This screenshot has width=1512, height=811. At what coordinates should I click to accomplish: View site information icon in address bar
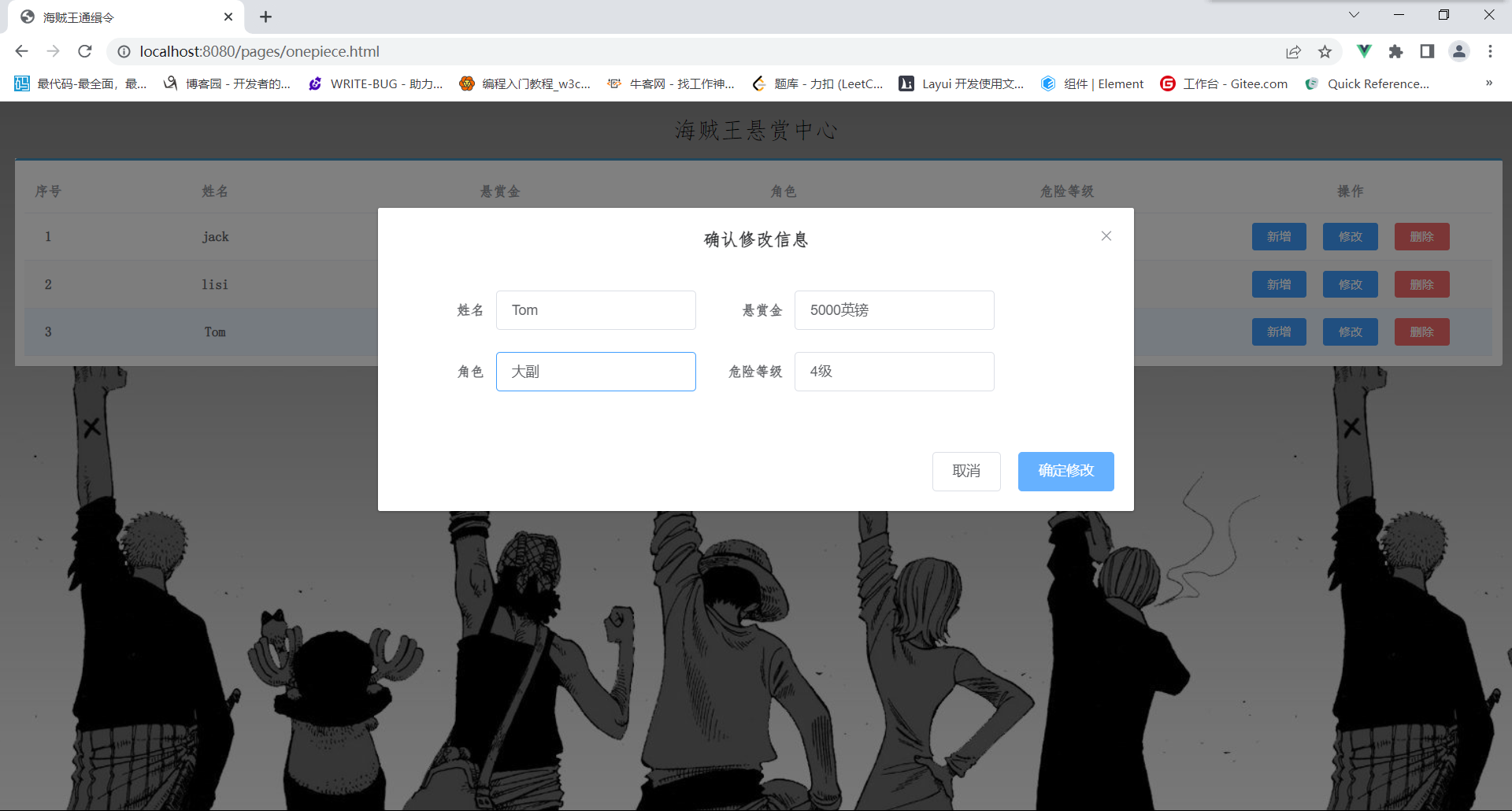click(x=124, y=51)
